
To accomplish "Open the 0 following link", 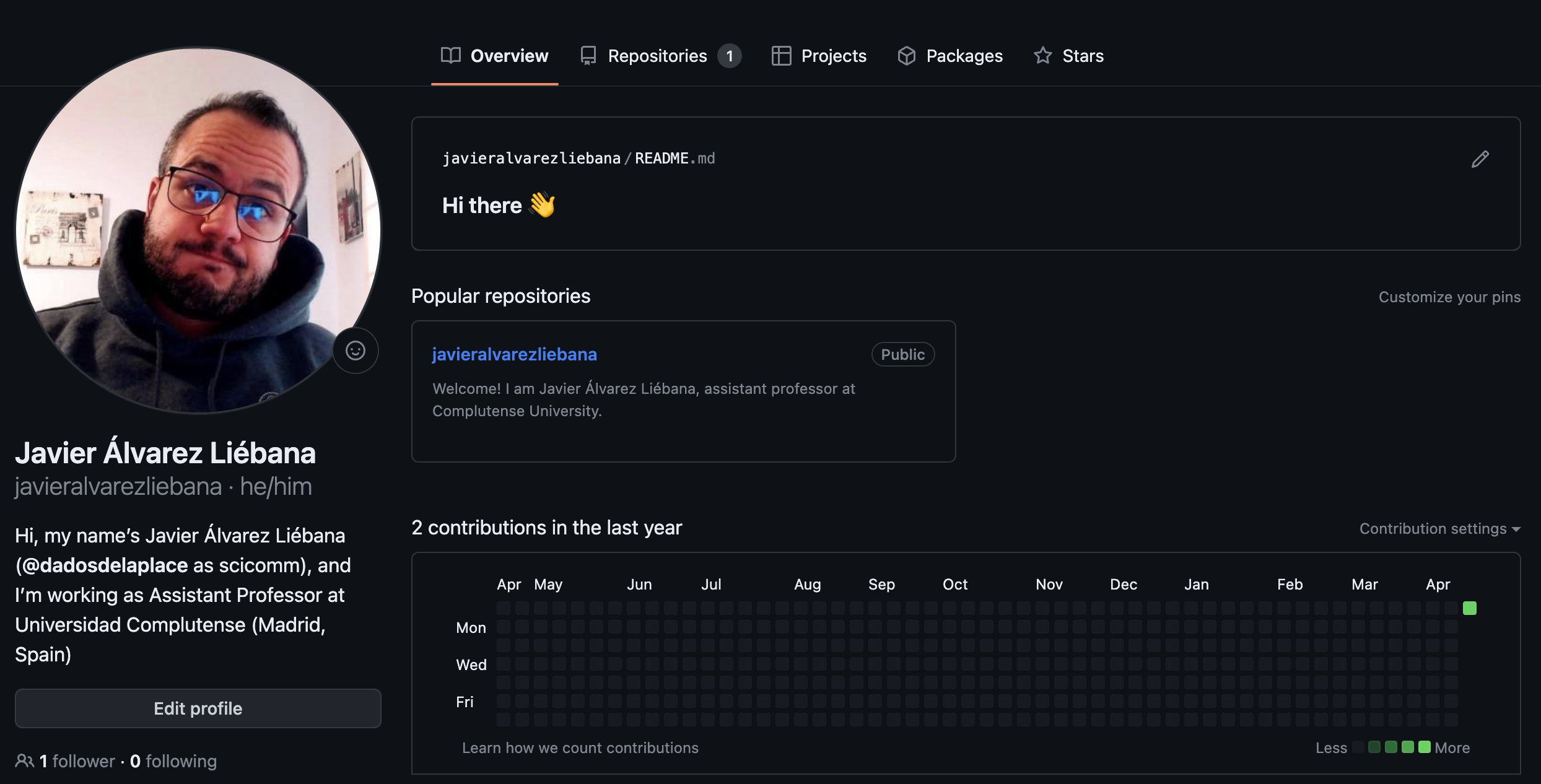I will pos(173,761).
